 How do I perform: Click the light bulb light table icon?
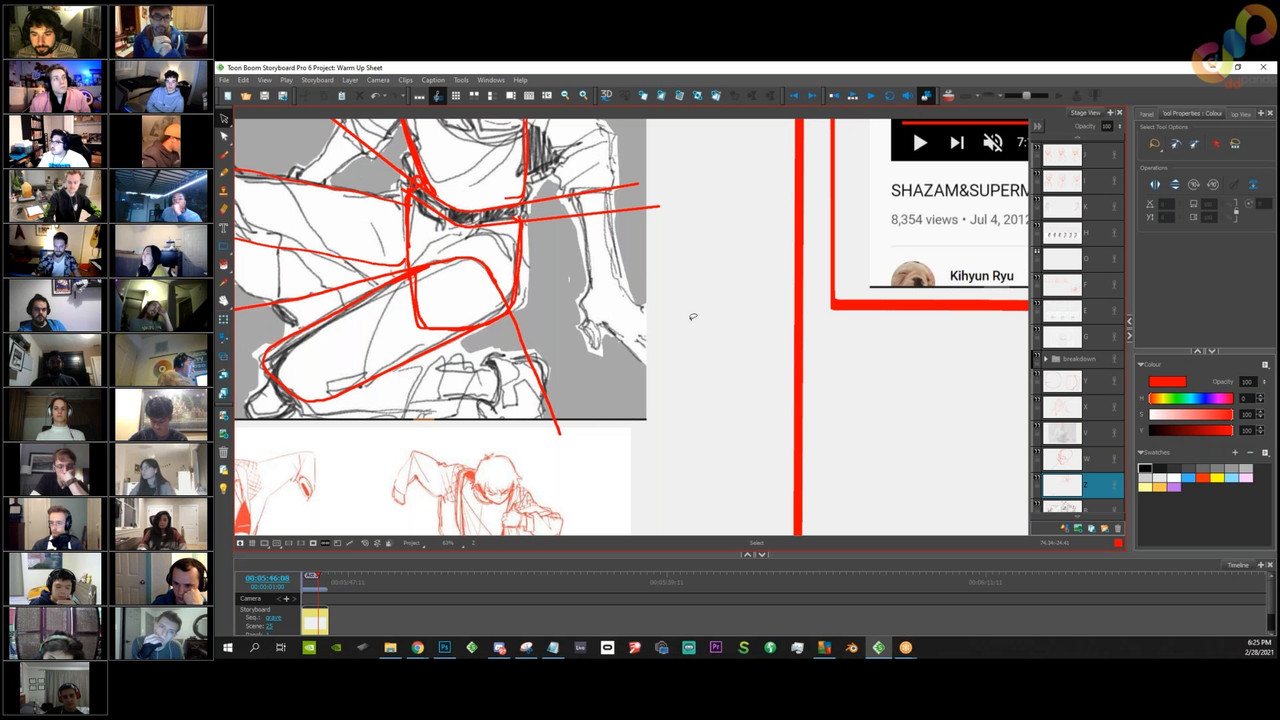tap(224, 488)
